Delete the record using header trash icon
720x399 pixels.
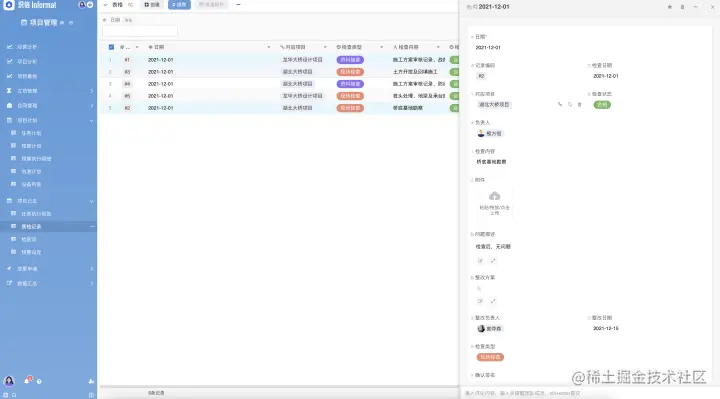click(x=682, y=7)
